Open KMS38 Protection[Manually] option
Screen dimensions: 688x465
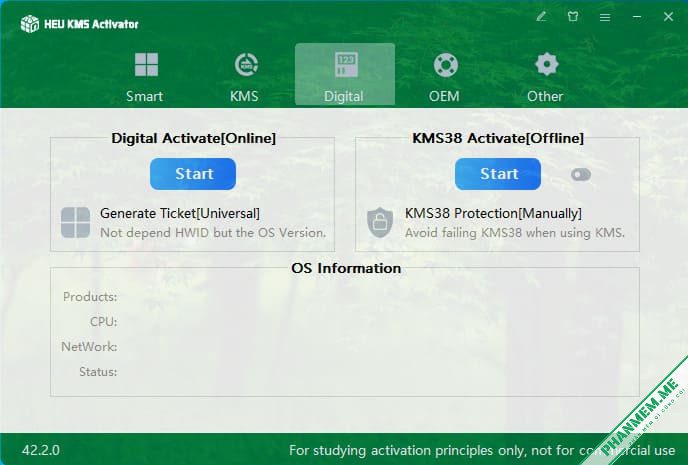coord(493,214)
